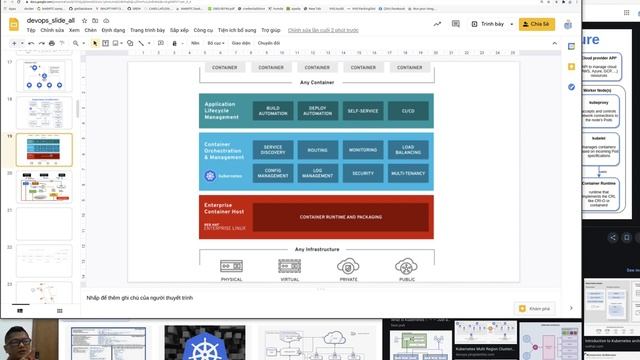This screenshot has width=640, height=360.
Task: Check the cloud save status icon
Action: pyautogui.click(x=106, y=20)
